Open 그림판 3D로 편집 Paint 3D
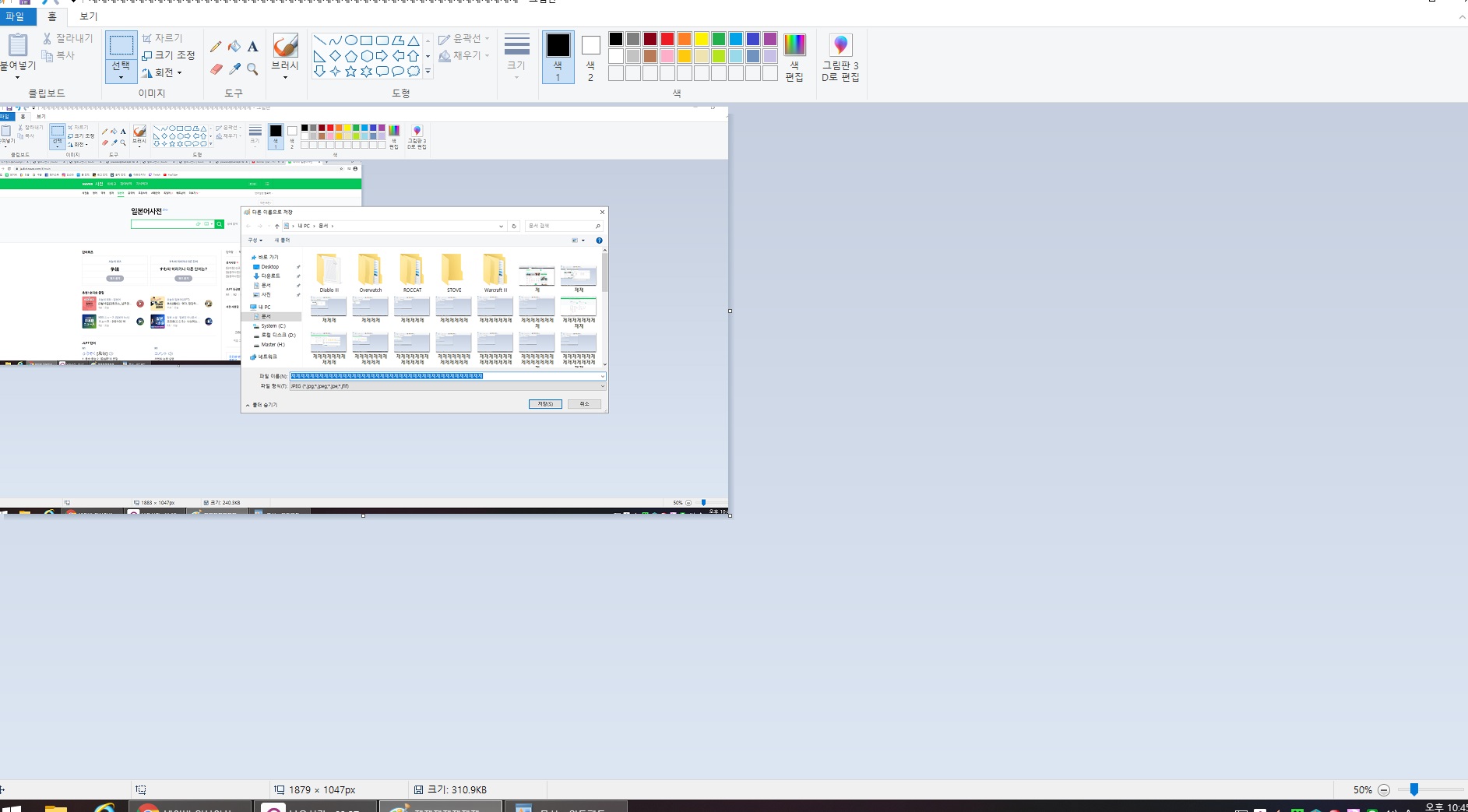 [840, 58]
